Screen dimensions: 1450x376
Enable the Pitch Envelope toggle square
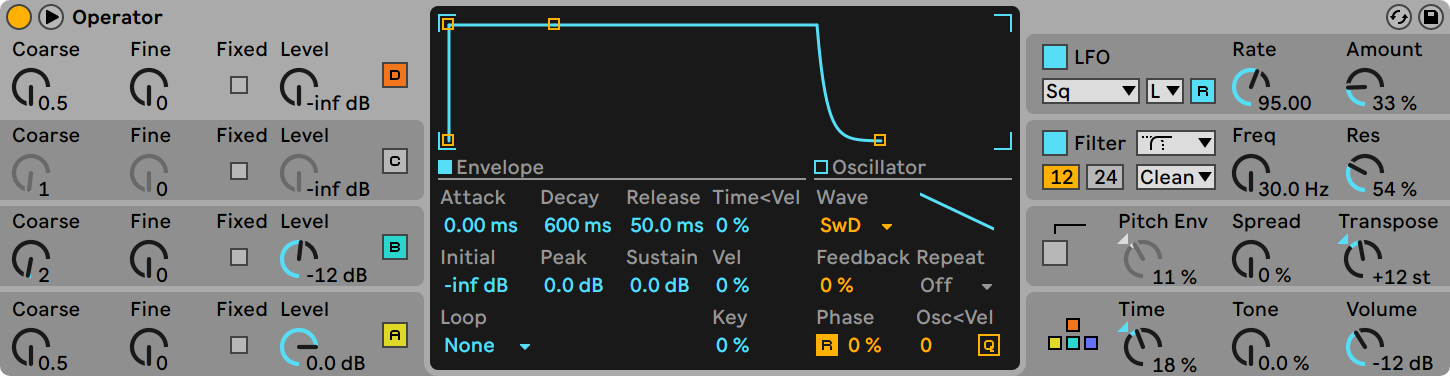pos(1055,253)
